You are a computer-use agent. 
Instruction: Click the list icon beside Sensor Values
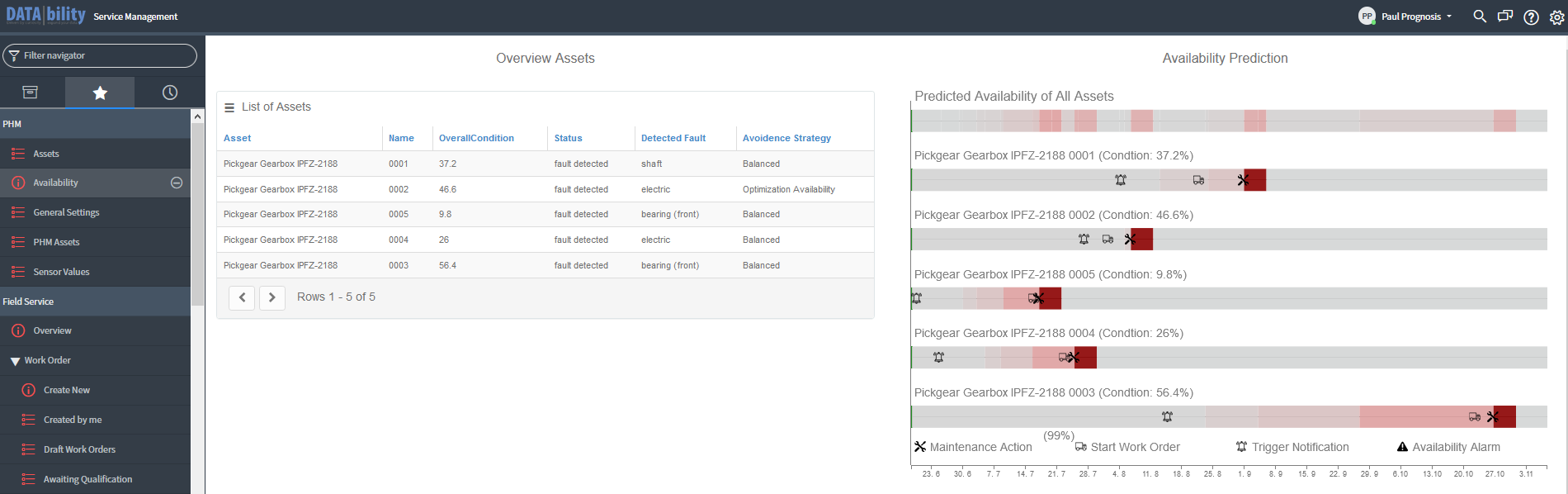pos(18,272)
